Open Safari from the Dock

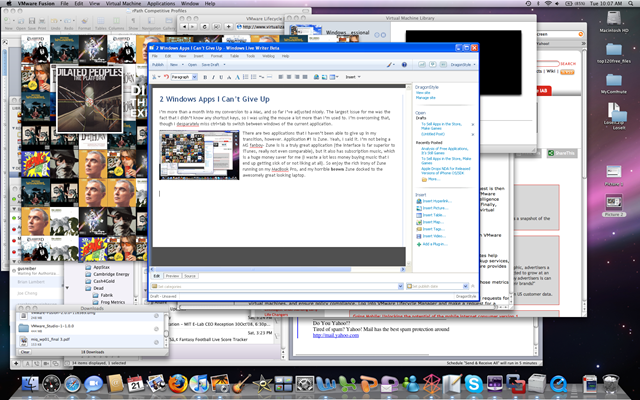pyautogui.click(x=73, y=384)
